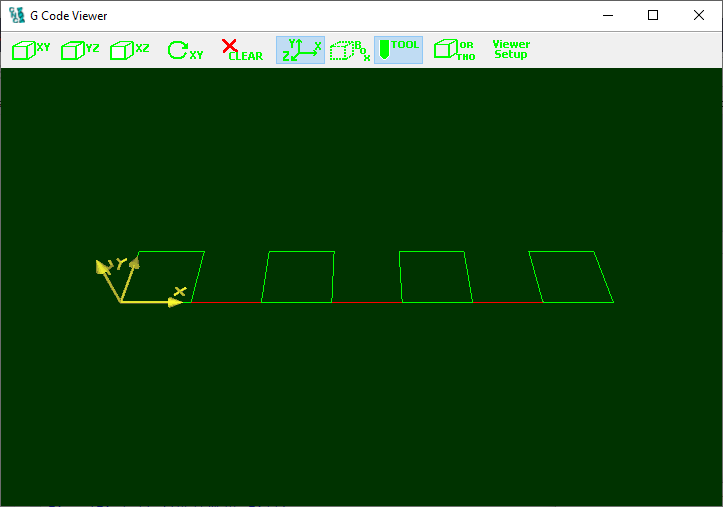
Task: Click the second green toolpath rectangle
Action: (x=298, y=277)
